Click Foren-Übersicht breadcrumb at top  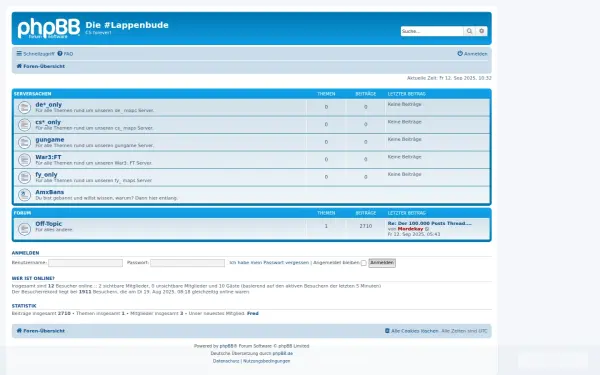pos(41,66)
